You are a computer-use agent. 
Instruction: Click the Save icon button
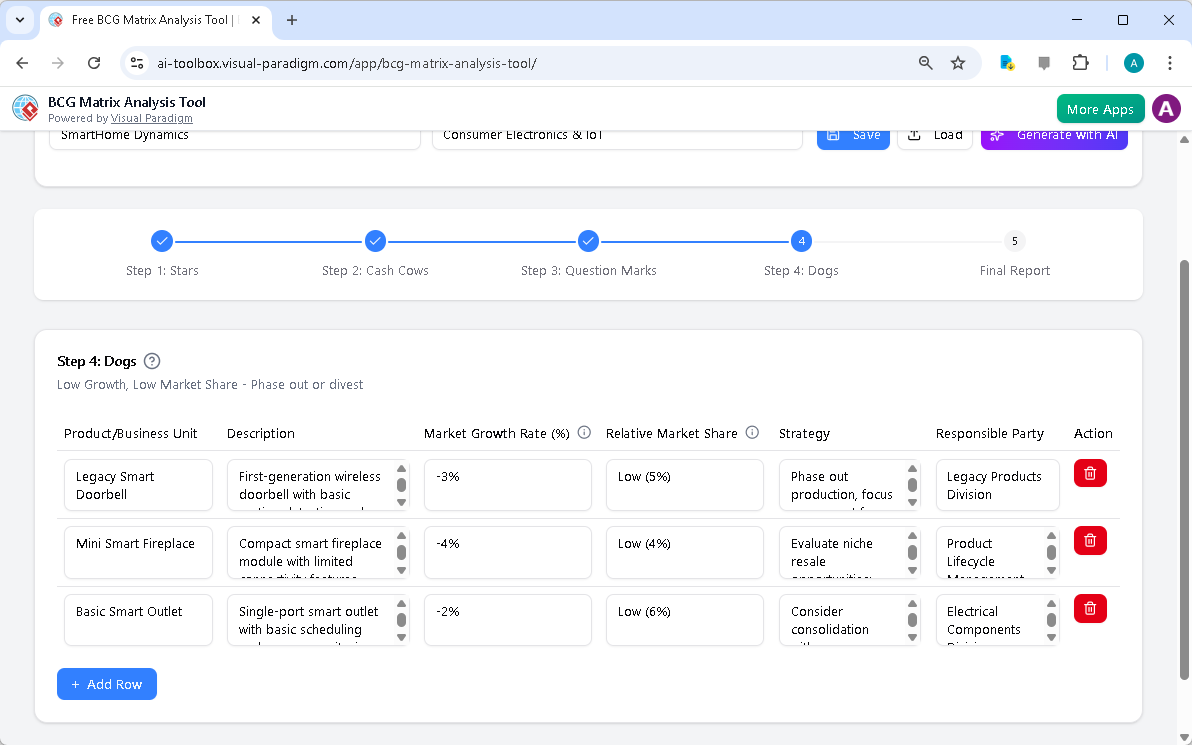pos(853,134)
